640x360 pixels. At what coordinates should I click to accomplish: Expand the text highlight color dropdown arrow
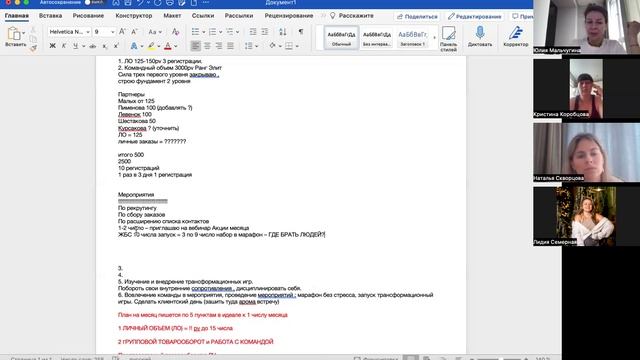(159, 46)
